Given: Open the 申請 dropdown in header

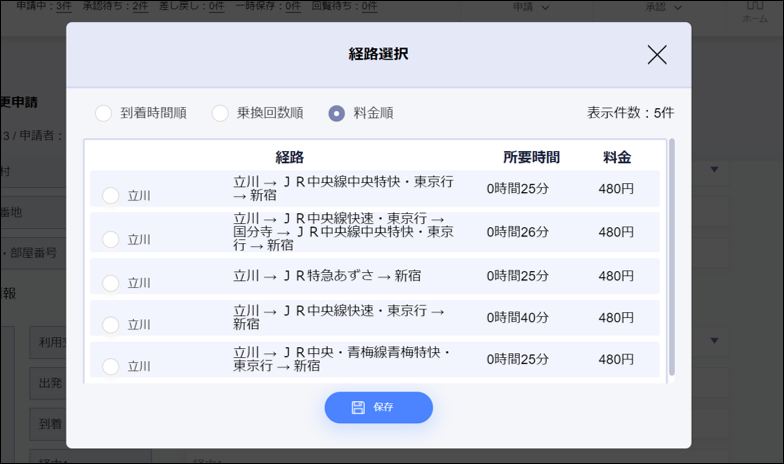Looking at the screenshot, I should pyautogui.click(x=531, y=7).
